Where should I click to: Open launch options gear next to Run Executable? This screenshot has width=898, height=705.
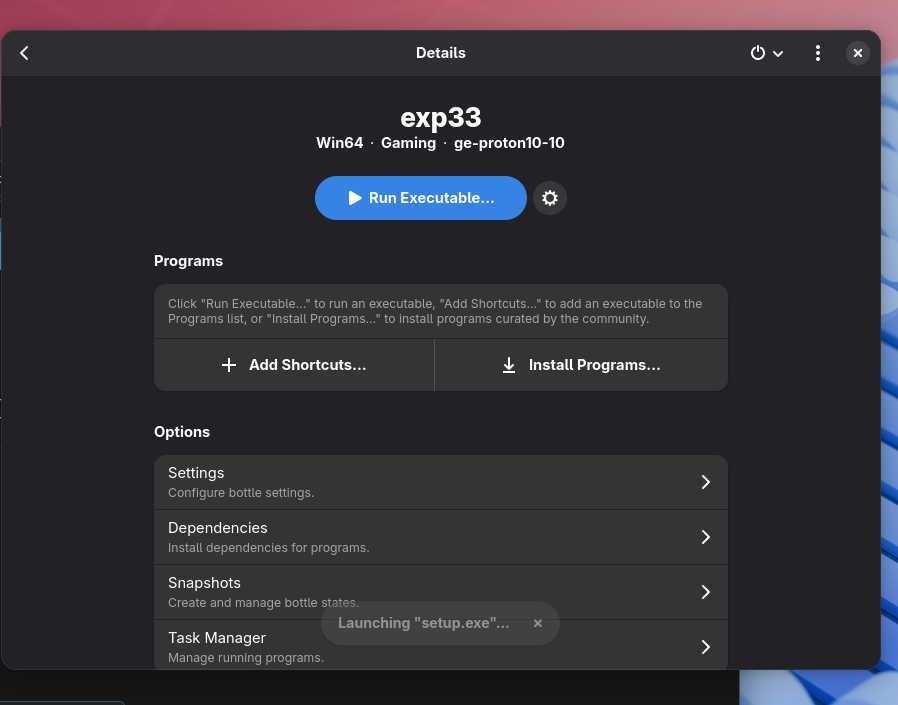(x=550, y=198)
